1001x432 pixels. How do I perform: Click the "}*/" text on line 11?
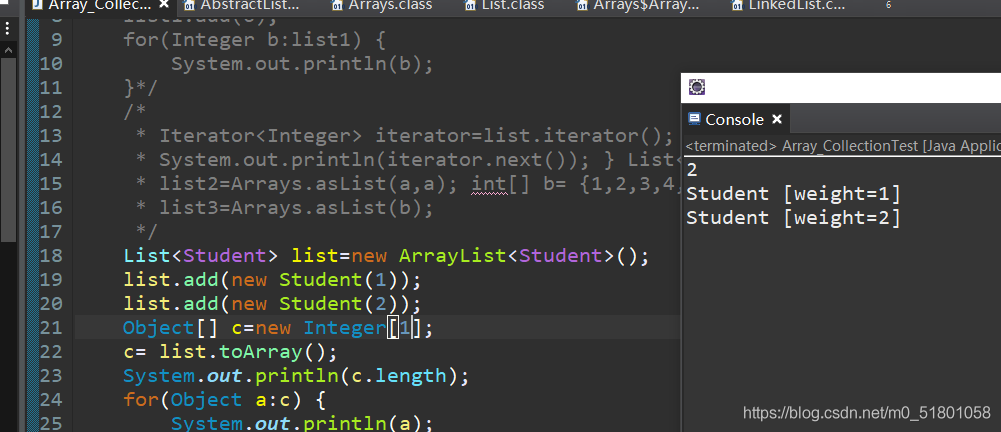pos(141,87)
